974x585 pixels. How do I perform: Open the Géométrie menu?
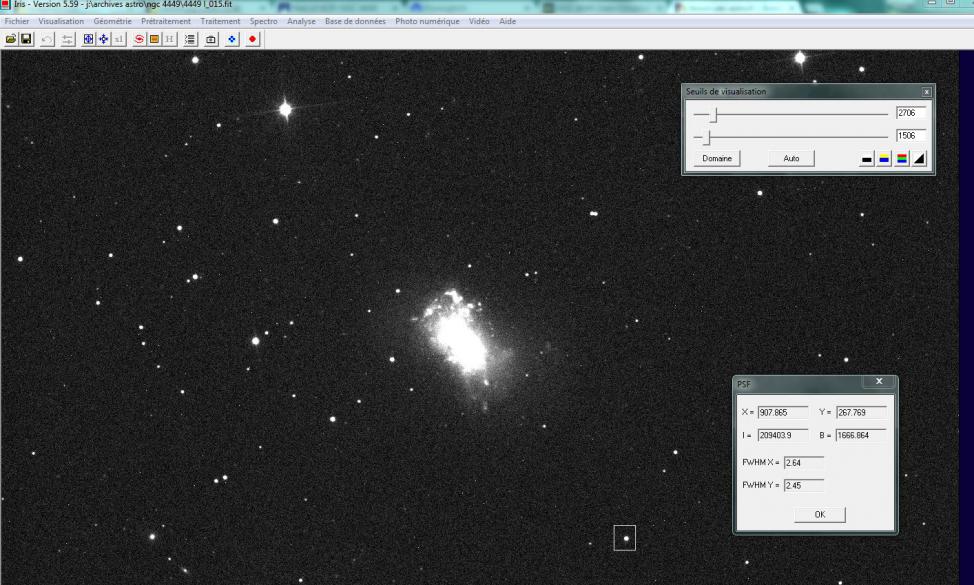click(x=112, y=21)
